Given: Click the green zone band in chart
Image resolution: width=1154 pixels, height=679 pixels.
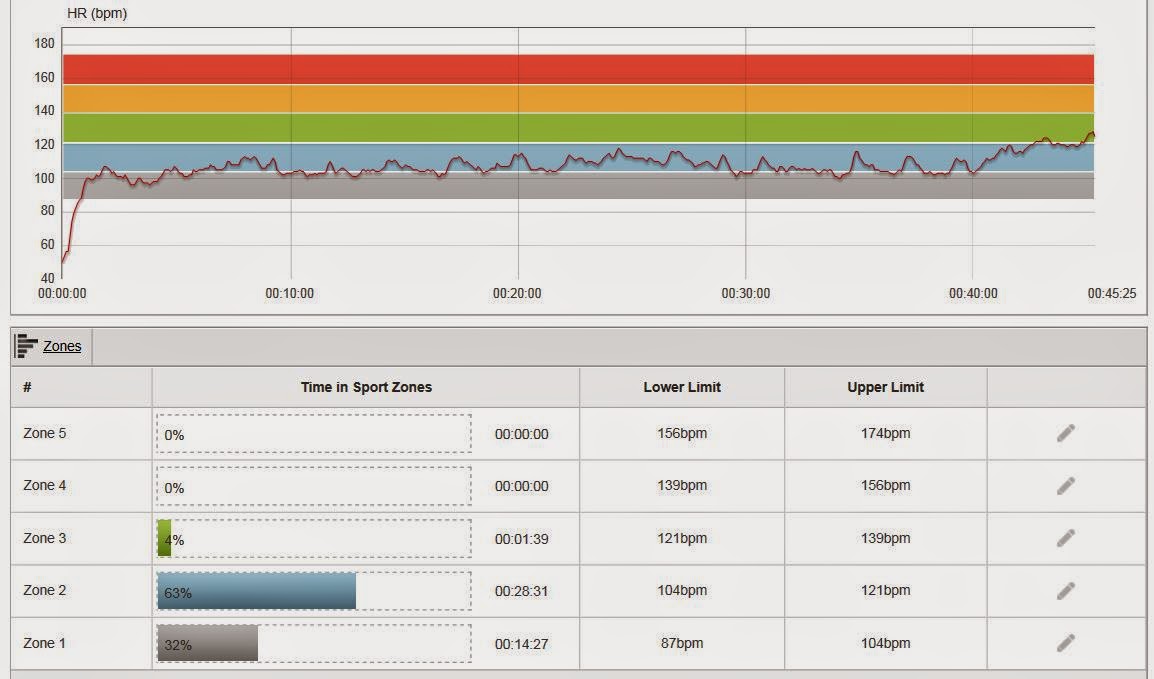Looking at the screenshot, I should pyautogui.click(x=578, y=128).
